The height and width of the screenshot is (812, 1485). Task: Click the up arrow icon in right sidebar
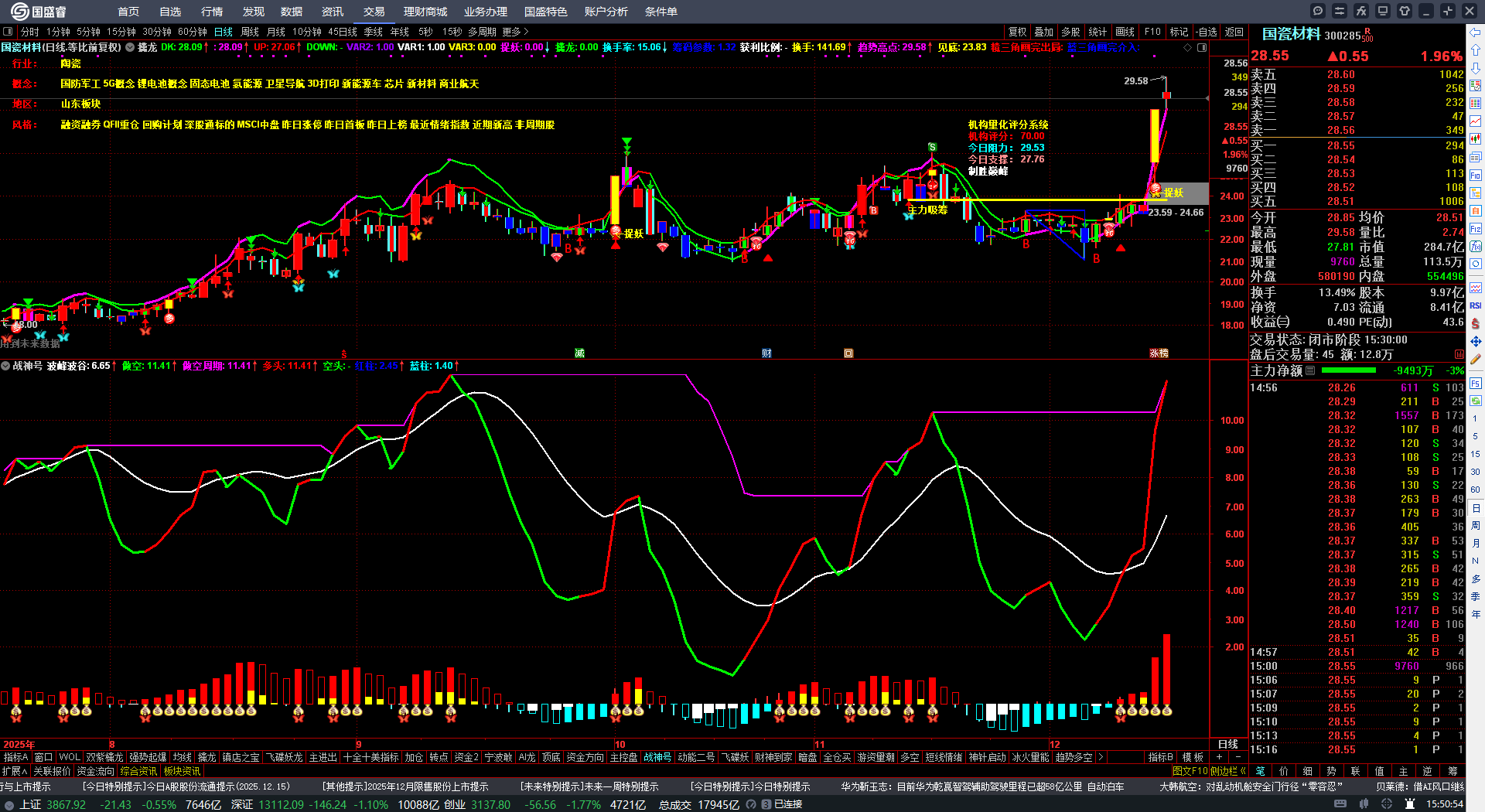(x=1476, y=49)
